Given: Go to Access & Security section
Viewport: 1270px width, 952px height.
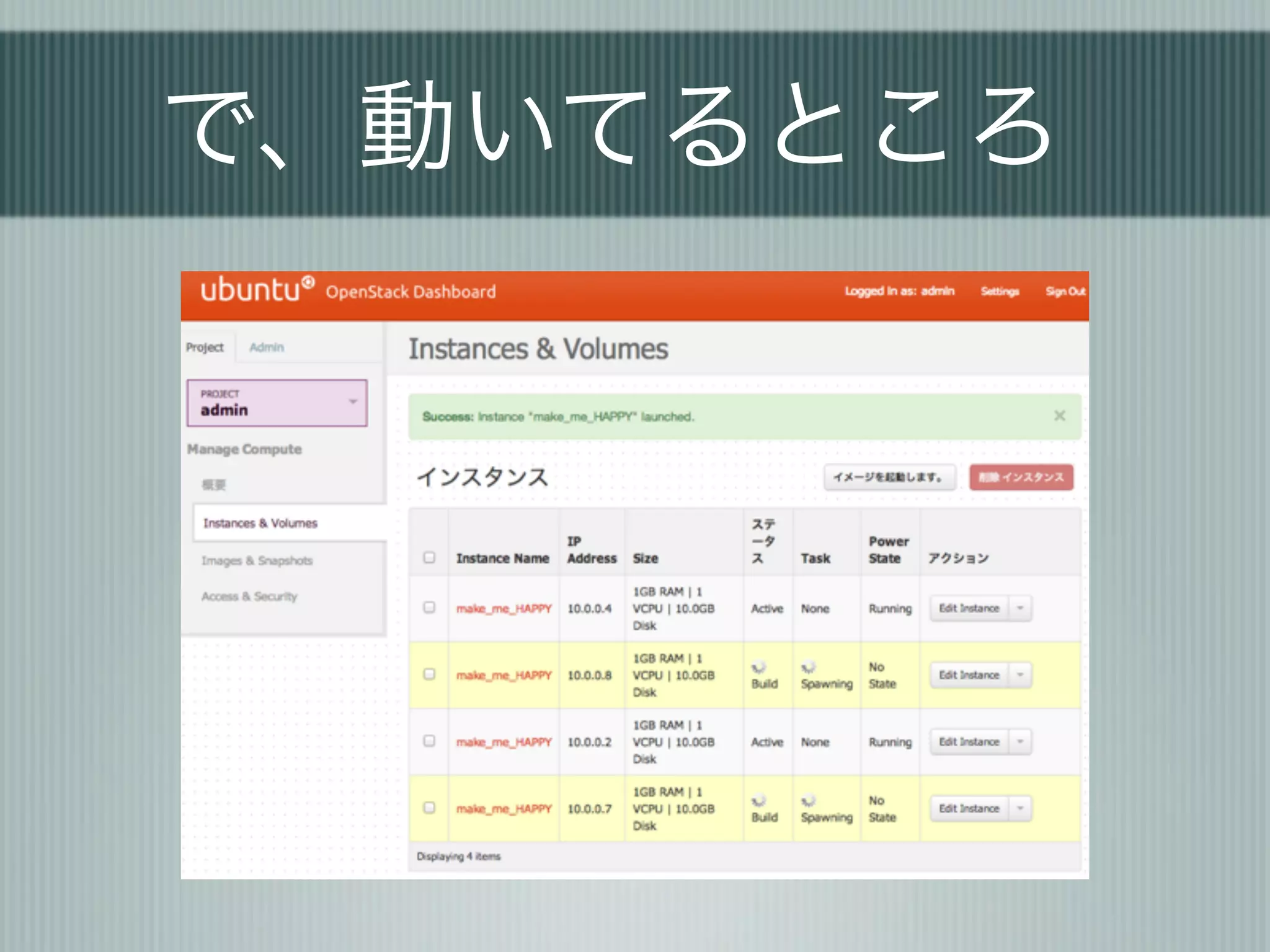Looking at the screenshot, I should [x=249, y=596].
